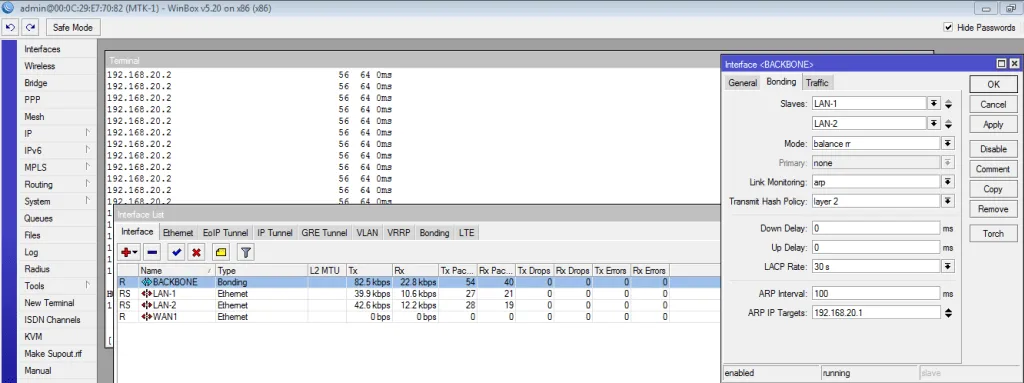The height and width of the screenshot is (383, 1024).
Task: Click the Undo arrow icon
Action: coord(10,27)
